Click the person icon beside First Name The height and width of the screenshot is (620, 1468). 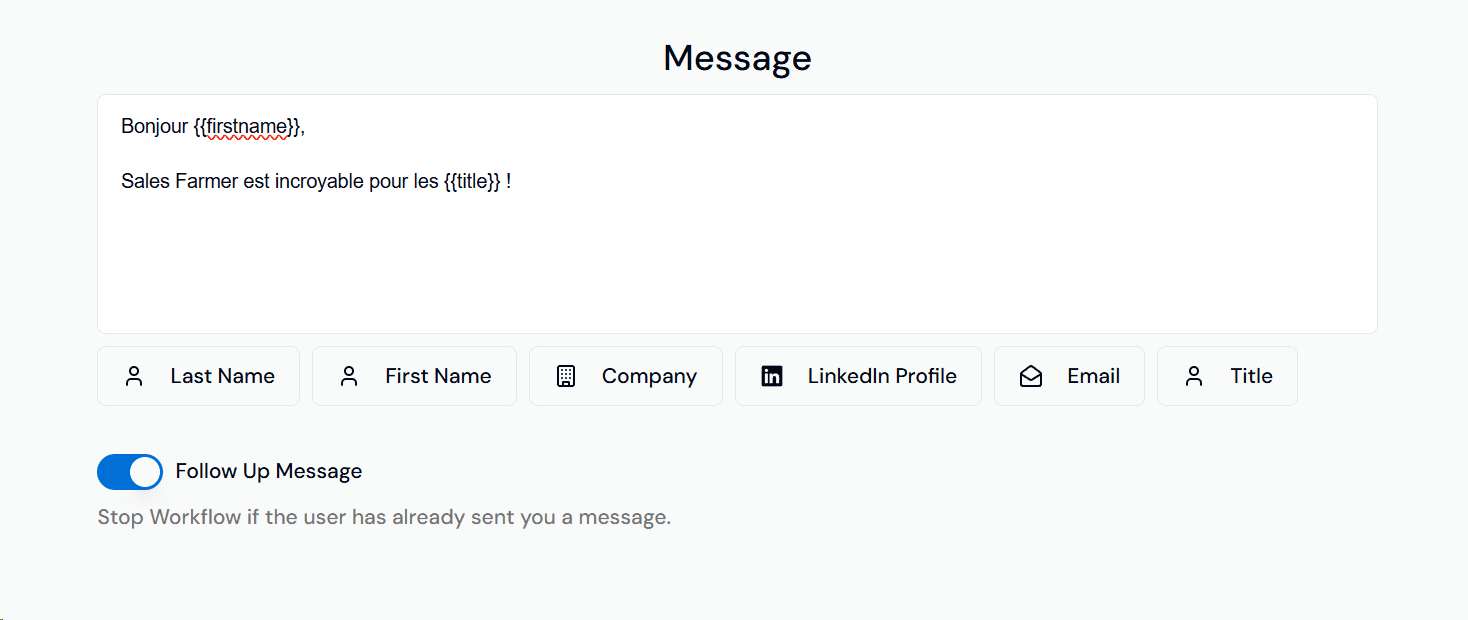(x=349, y=376)
